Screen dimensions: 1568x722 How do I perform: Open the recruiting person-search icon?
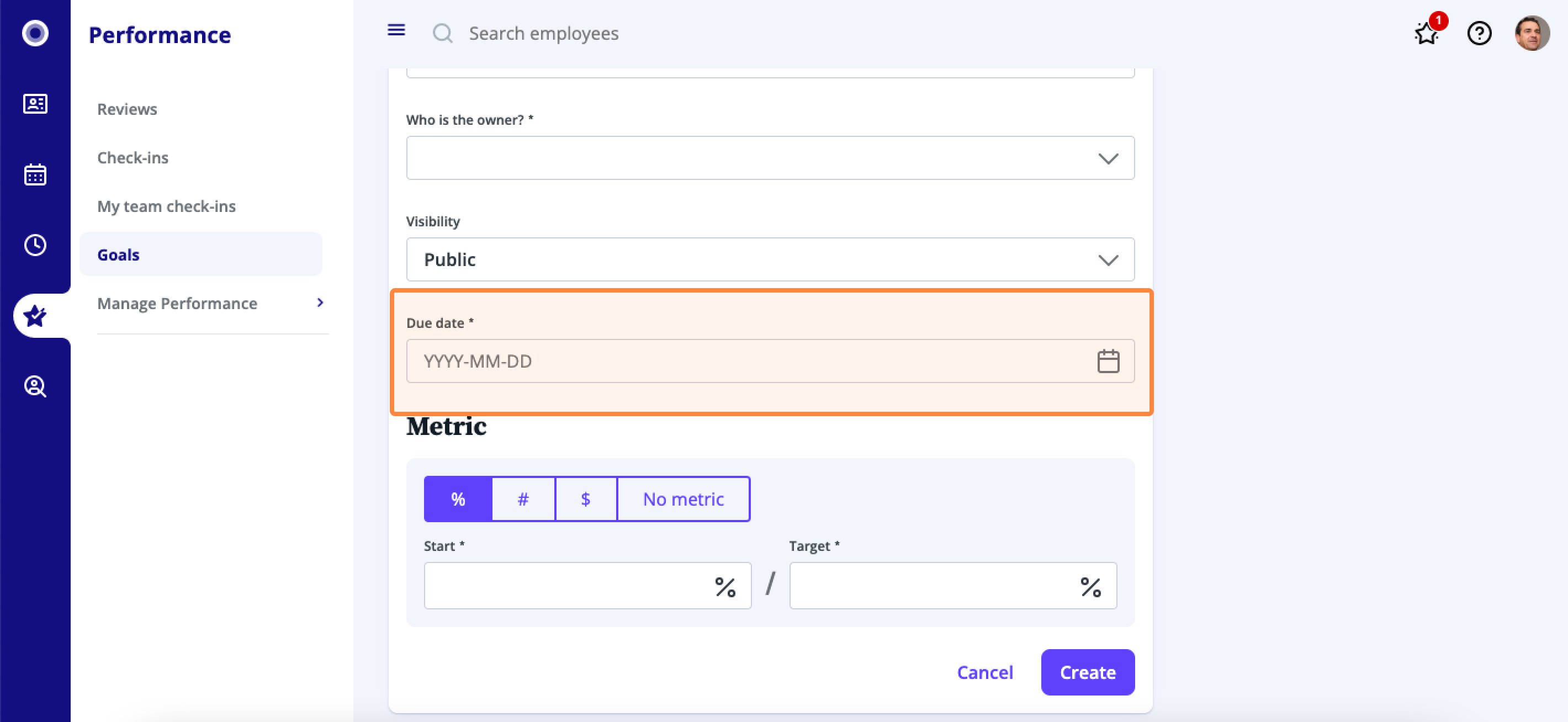click(x=35, y=386)
